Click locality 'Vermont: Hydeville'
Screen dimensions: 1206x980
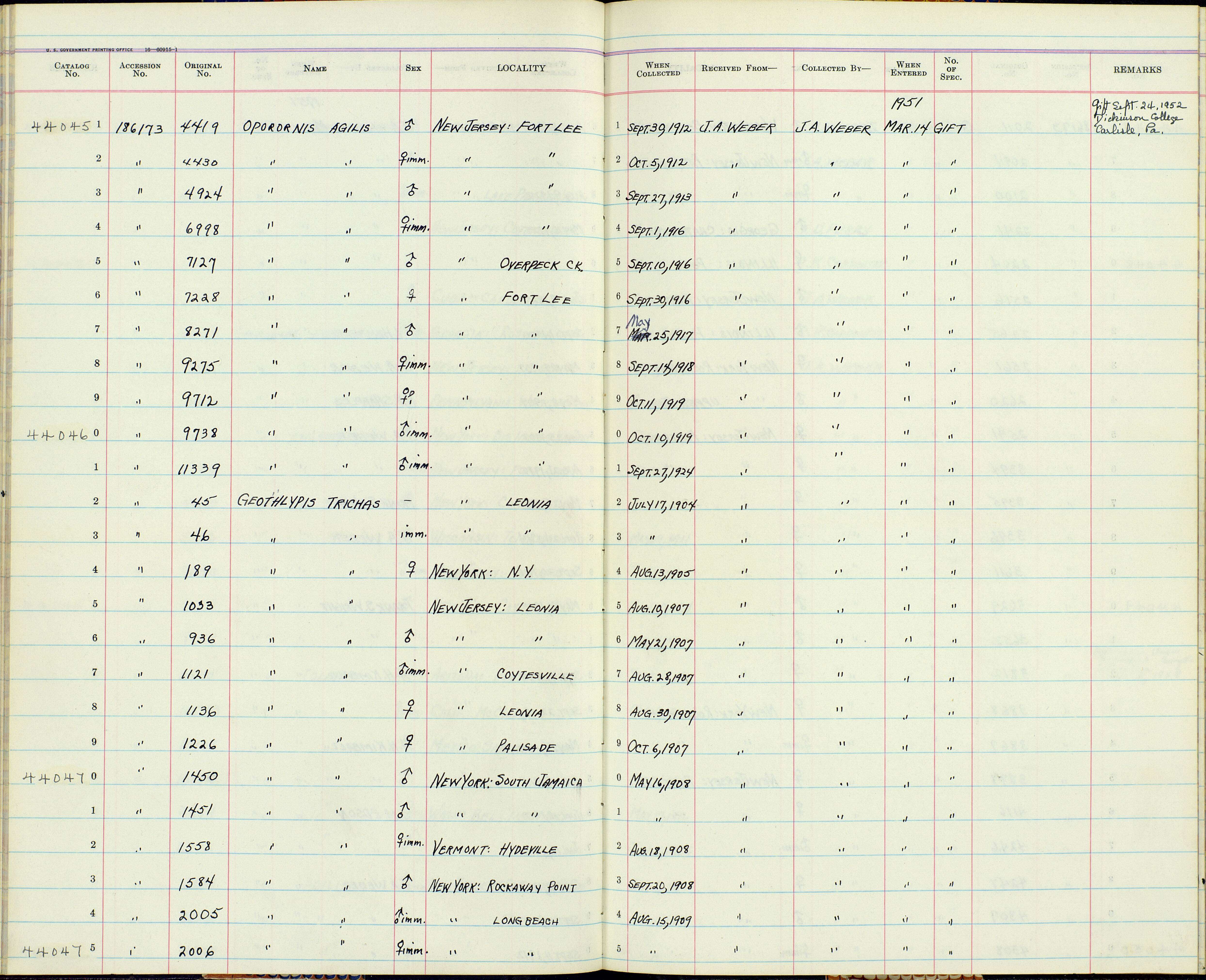[495, 850]
